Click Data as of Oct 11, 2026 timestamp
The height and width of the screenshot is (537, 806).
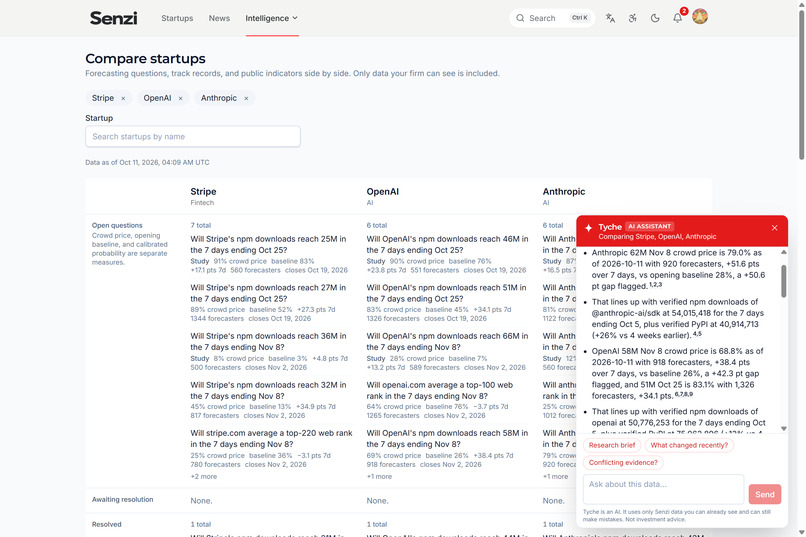(147, 162)
